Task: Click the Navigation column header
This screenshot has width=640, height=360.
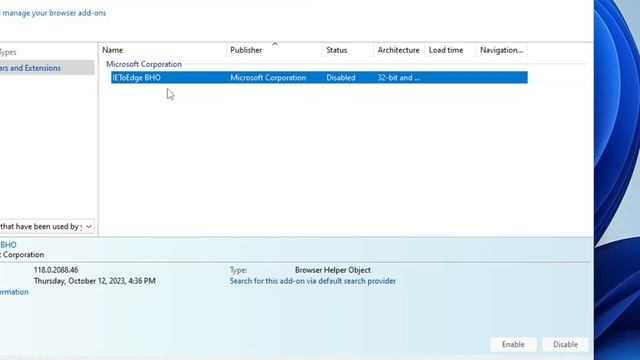Action: [x=502, y=50]
